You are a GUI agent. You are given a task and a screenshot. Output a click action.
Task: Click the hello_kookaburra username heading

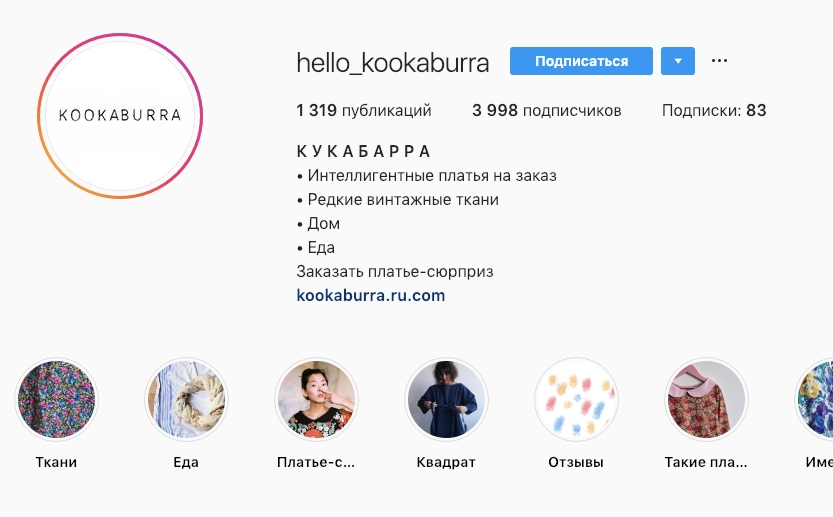tap(393, 63)
